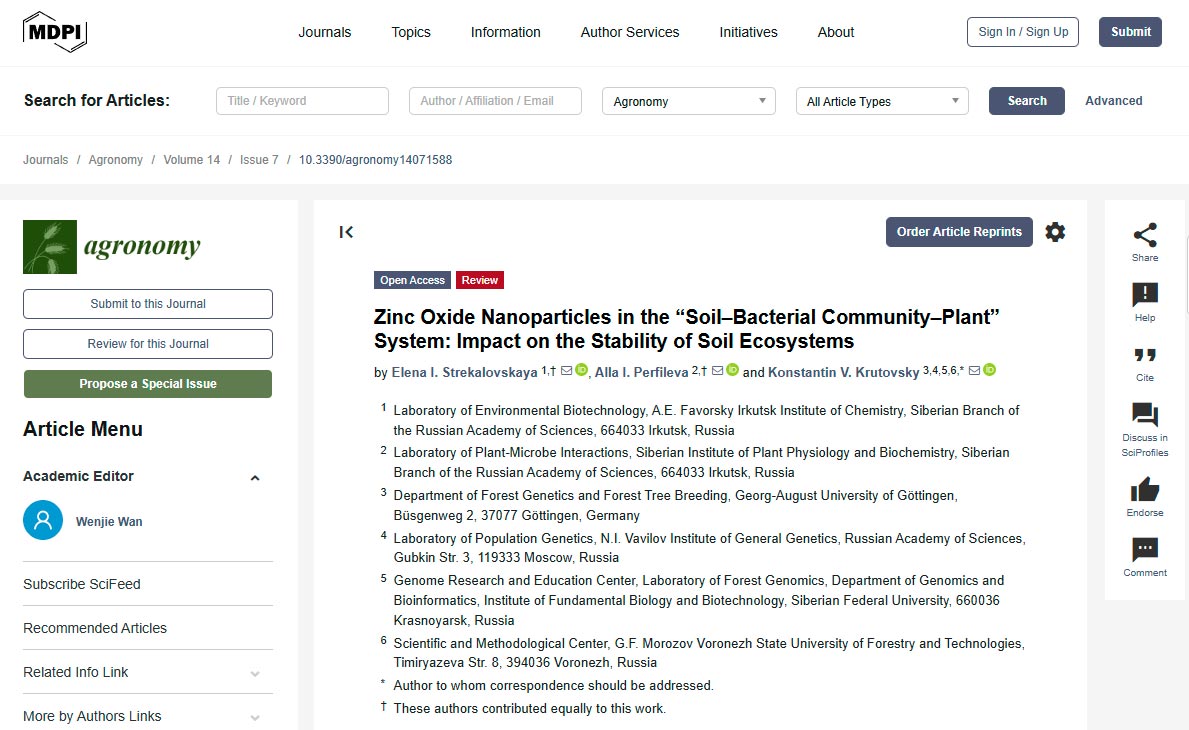Collapse the Academic Editor section
Screen dimensions: 1189x730
[255, 477]
